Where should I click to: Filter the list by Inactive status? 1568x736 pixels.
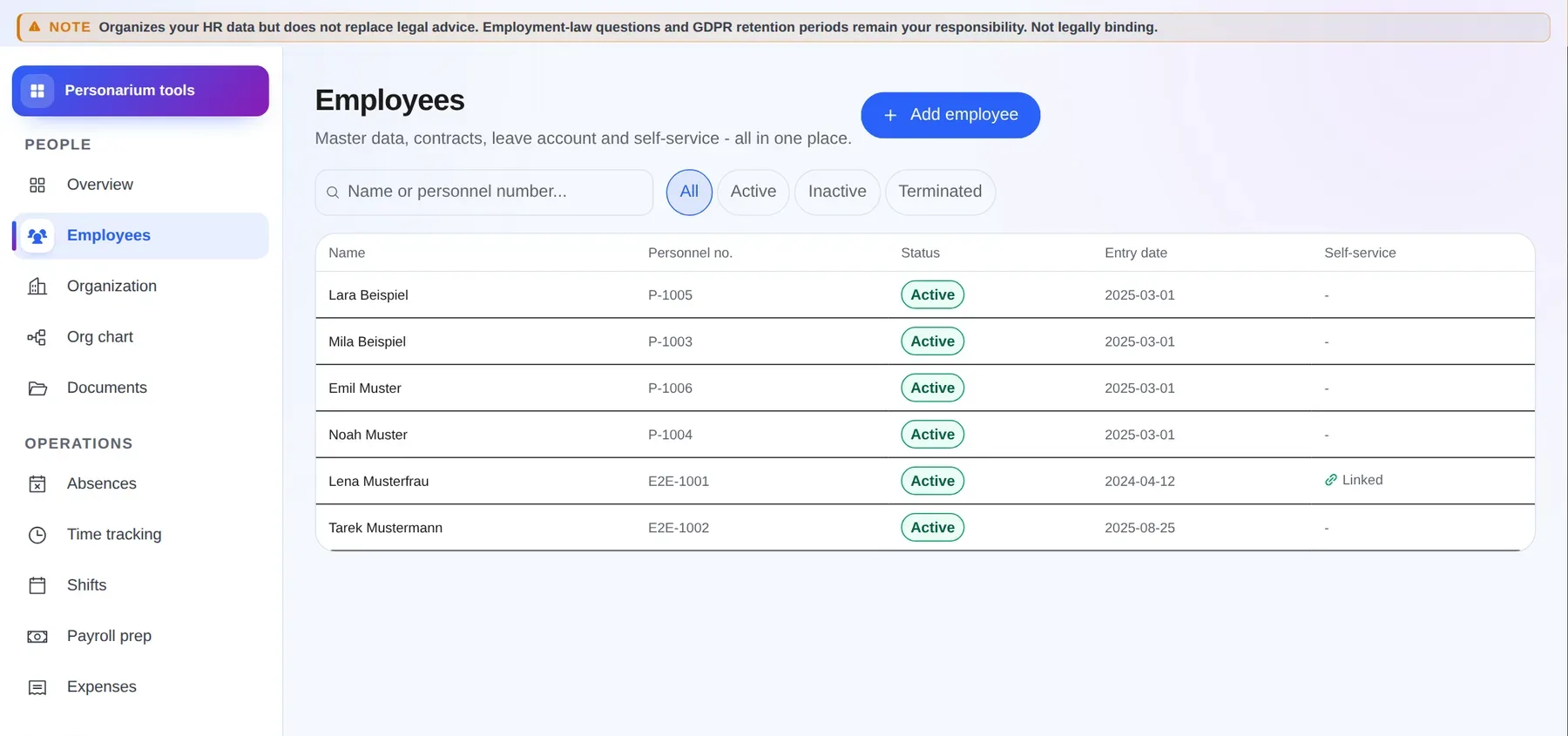[837, 192]
